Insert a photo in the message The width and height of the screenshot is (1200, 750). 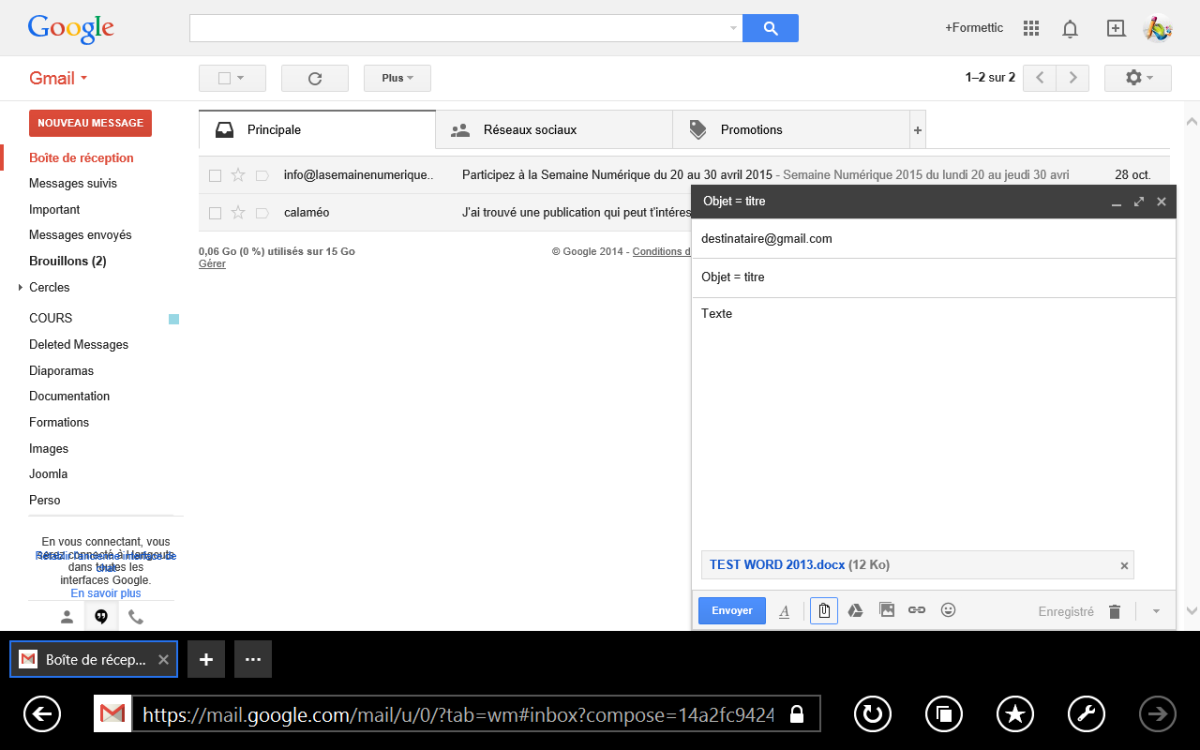(886, 610)
